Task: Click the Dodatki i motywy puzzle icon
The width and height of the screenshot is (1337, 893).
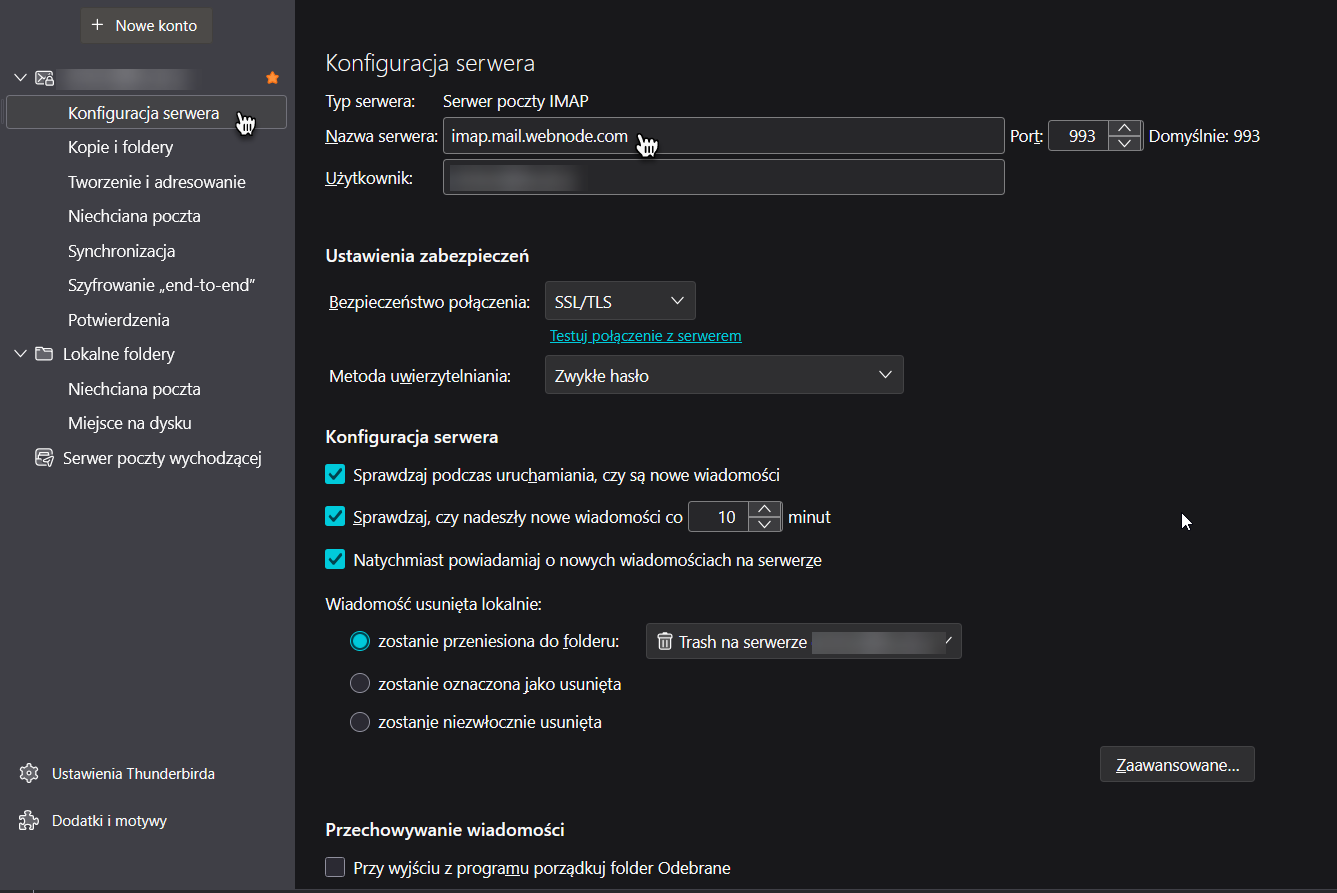Action: pos(29,821)
